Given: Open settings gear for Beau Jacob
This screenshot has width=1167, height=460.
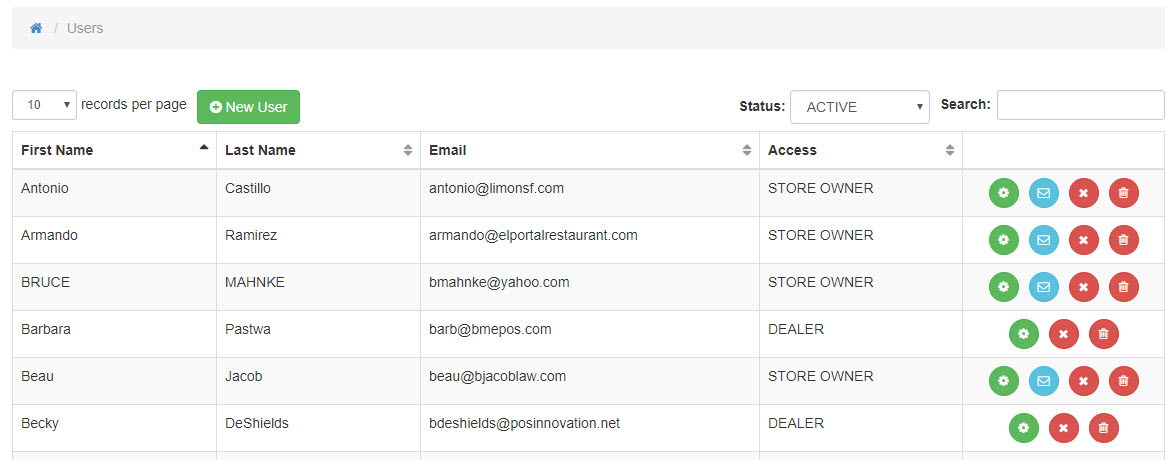Looking at the screenshot, I should point(1003,381).
